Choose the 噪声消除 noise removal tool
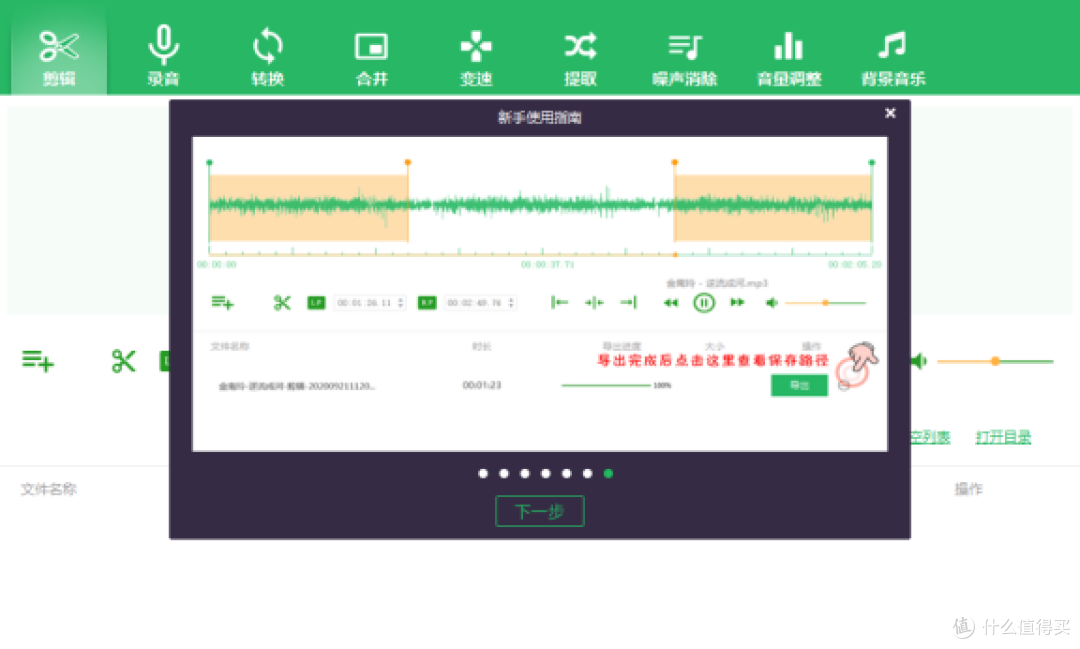This screenshot has height=649, width=1080. pos(685,57)
